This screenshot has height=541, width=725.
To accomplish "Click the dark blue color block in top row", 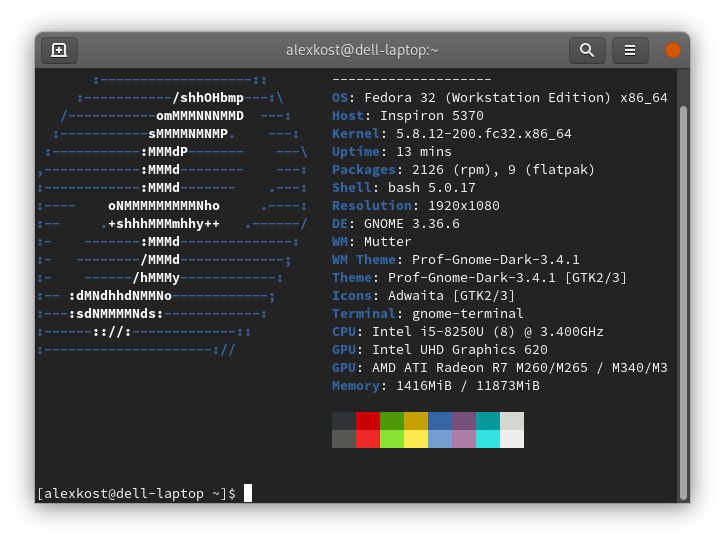I will [440, 421].
